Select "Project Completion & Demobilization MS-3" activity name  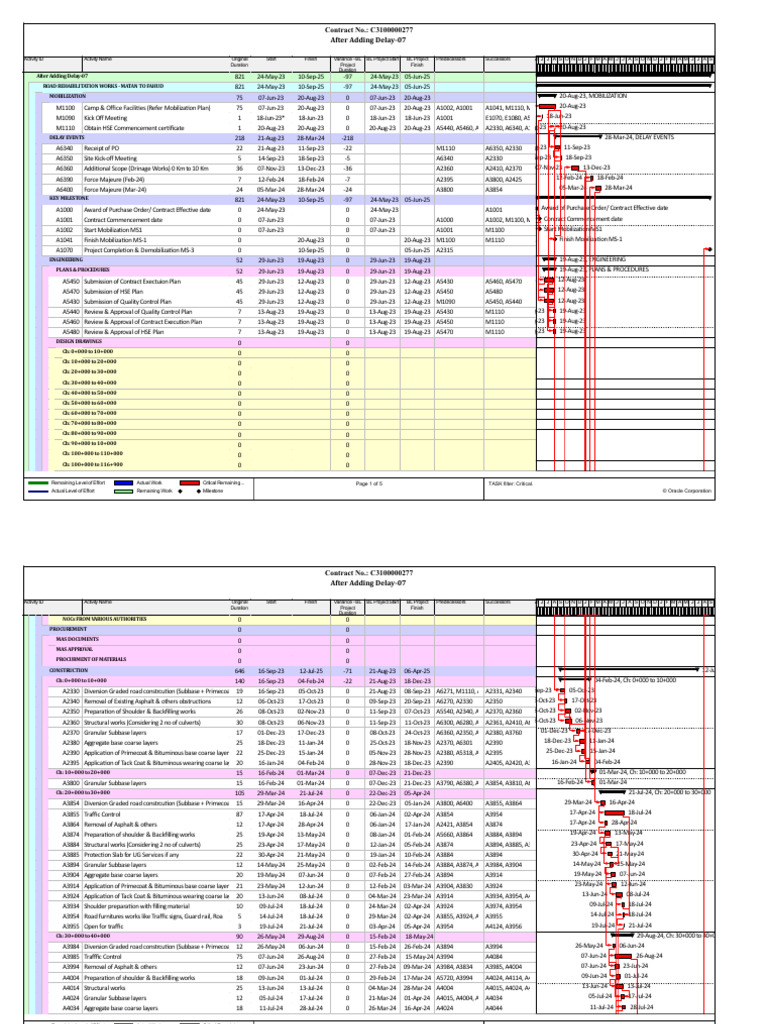coord(138,250)
